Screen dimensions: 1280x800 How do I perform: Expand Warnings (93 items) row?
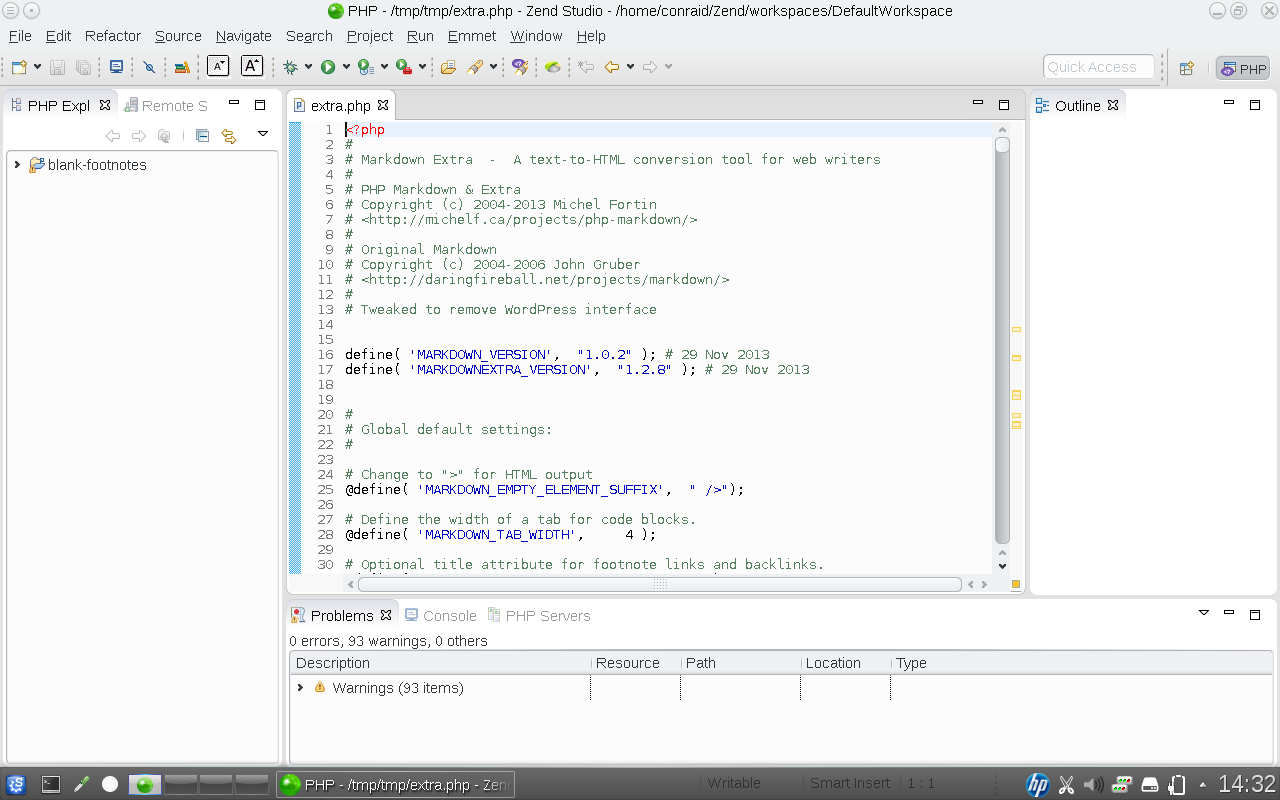300,688
